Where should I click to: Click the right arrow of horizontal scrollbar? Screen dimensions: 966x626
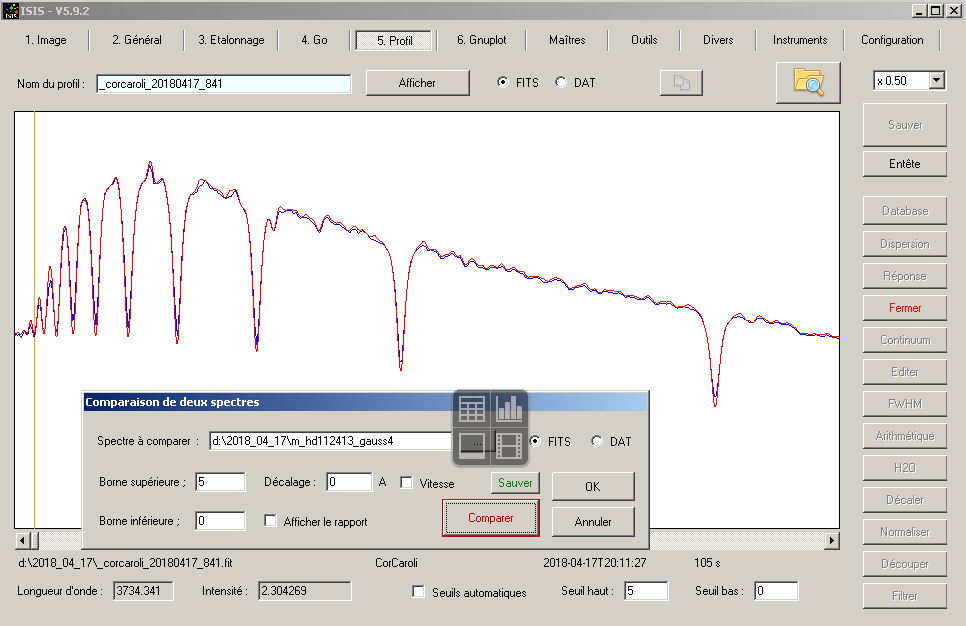tap(832, 540)
